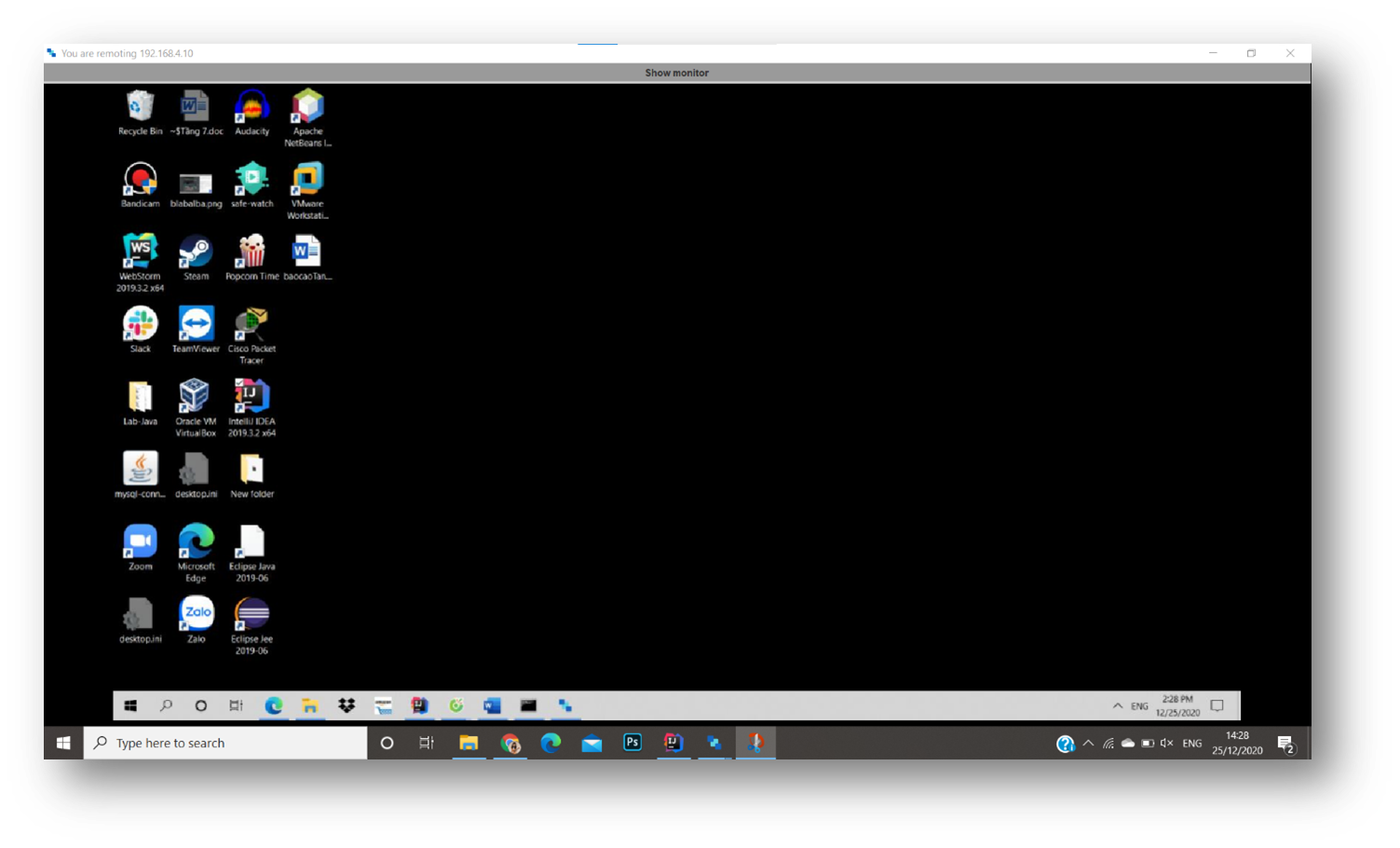This screenshot has width=1400, height=848.
Task: Open Dropbox on the remote taskbar
Action: (347, 705)
